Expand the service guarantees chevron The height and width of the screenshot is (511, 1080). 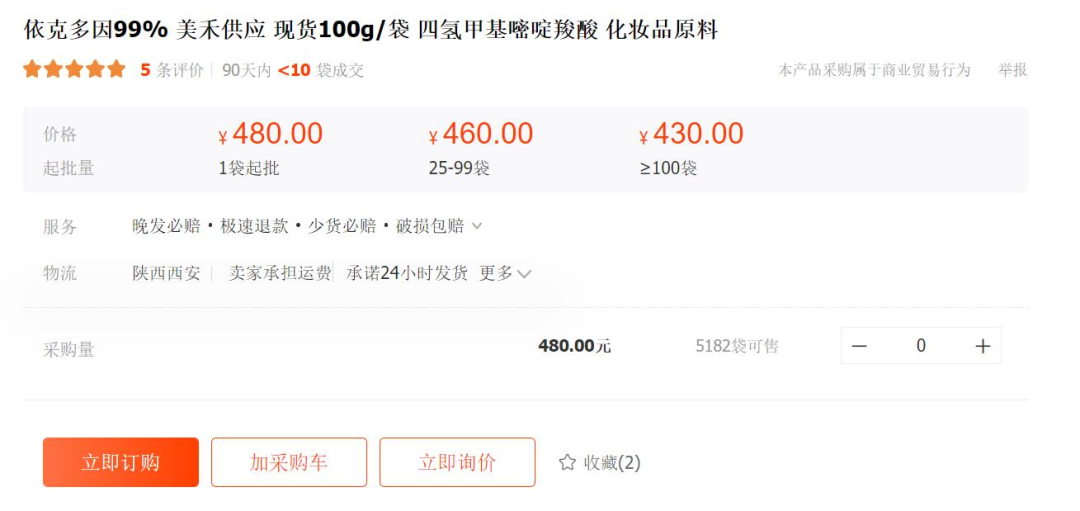pyautogui.click(x=477, y=226)
